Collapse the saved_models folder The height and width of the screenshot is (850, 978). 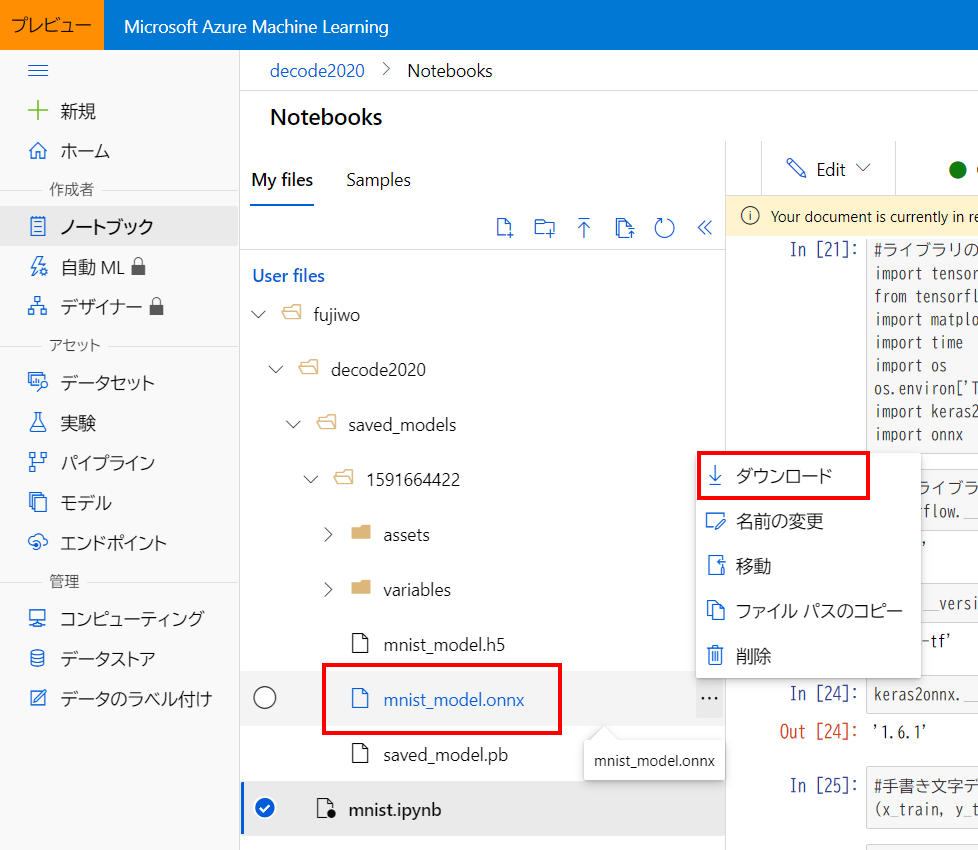click(293, 424)
